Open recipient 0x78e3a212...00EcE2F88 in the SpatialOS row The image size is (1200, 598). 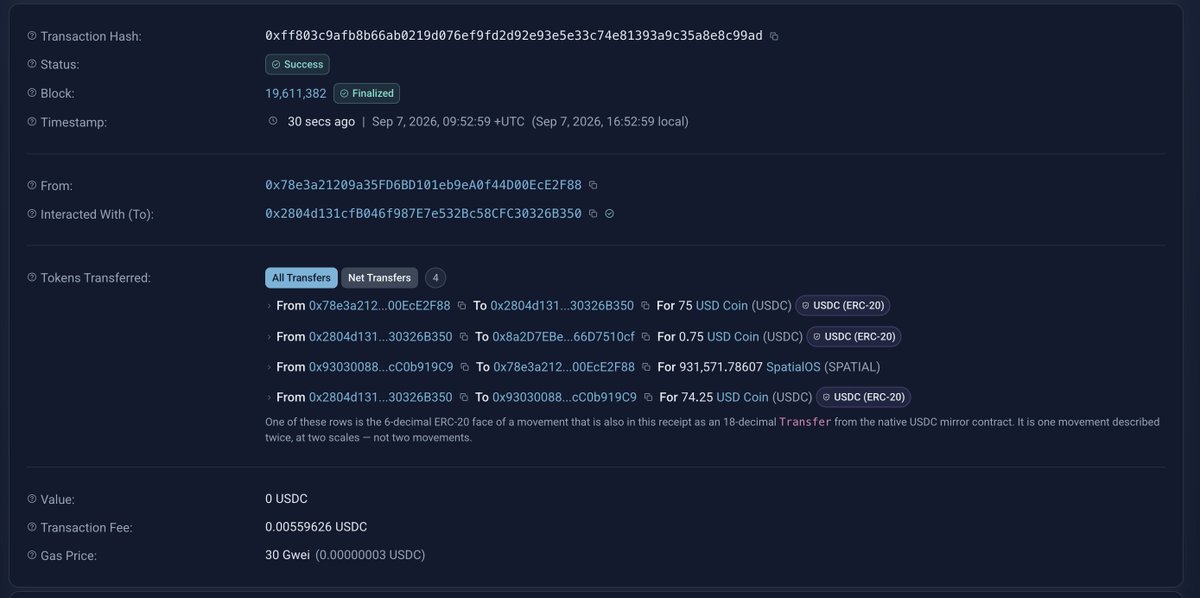click(564, 367)
